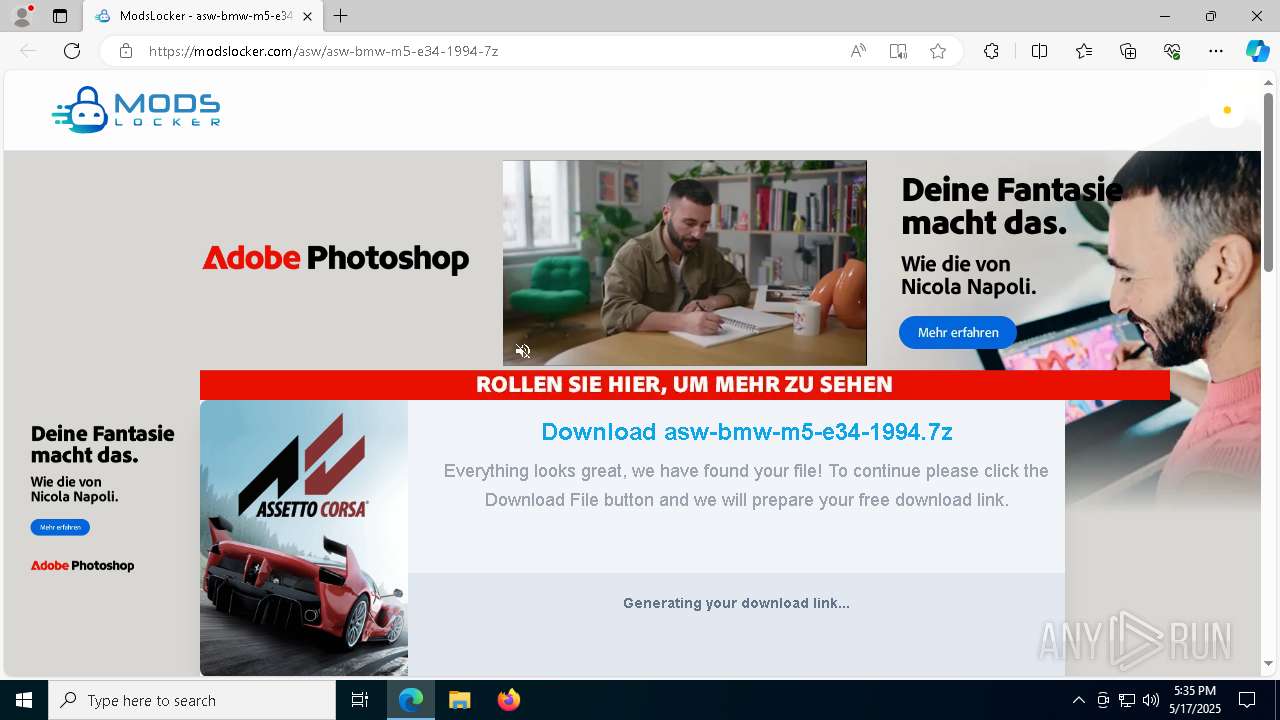Open the volume control icon
1280x720 pixels.
point(1151,700)
